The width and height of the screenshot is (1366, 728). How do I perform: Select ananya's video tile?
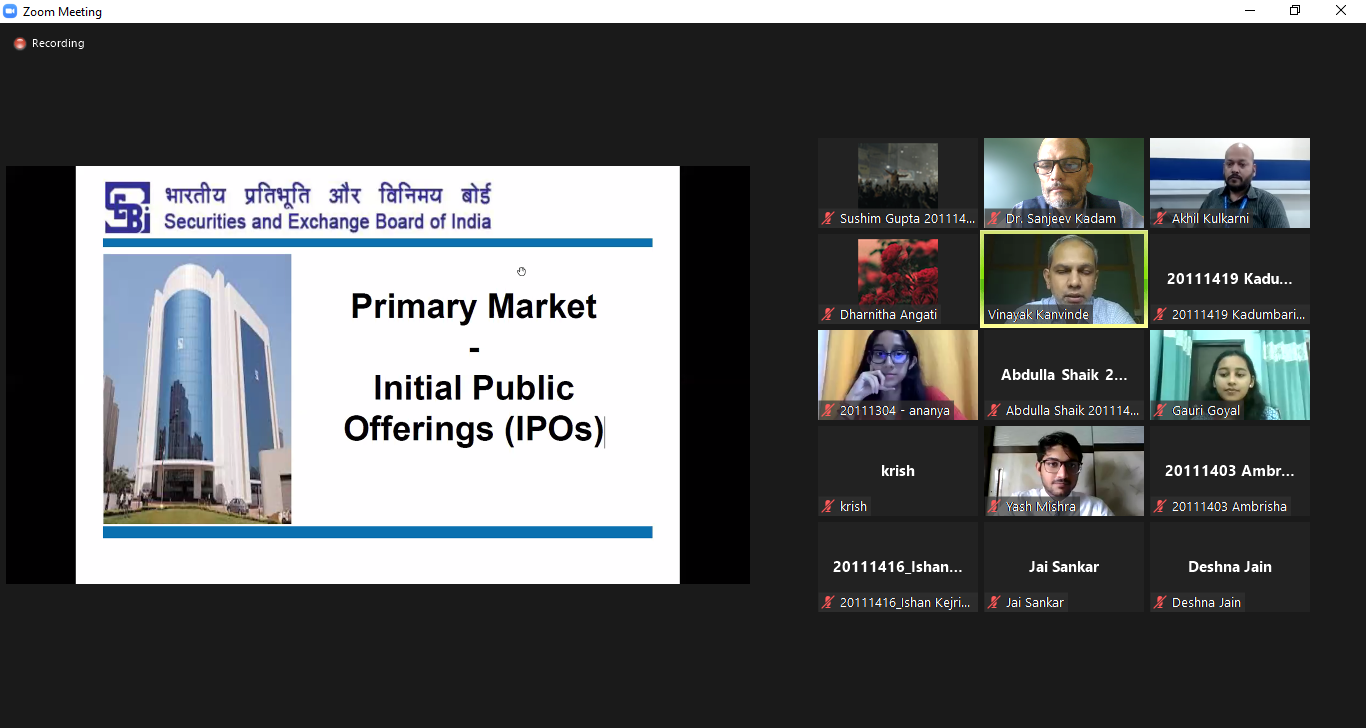pyautogui.click(x=898, y=375)
